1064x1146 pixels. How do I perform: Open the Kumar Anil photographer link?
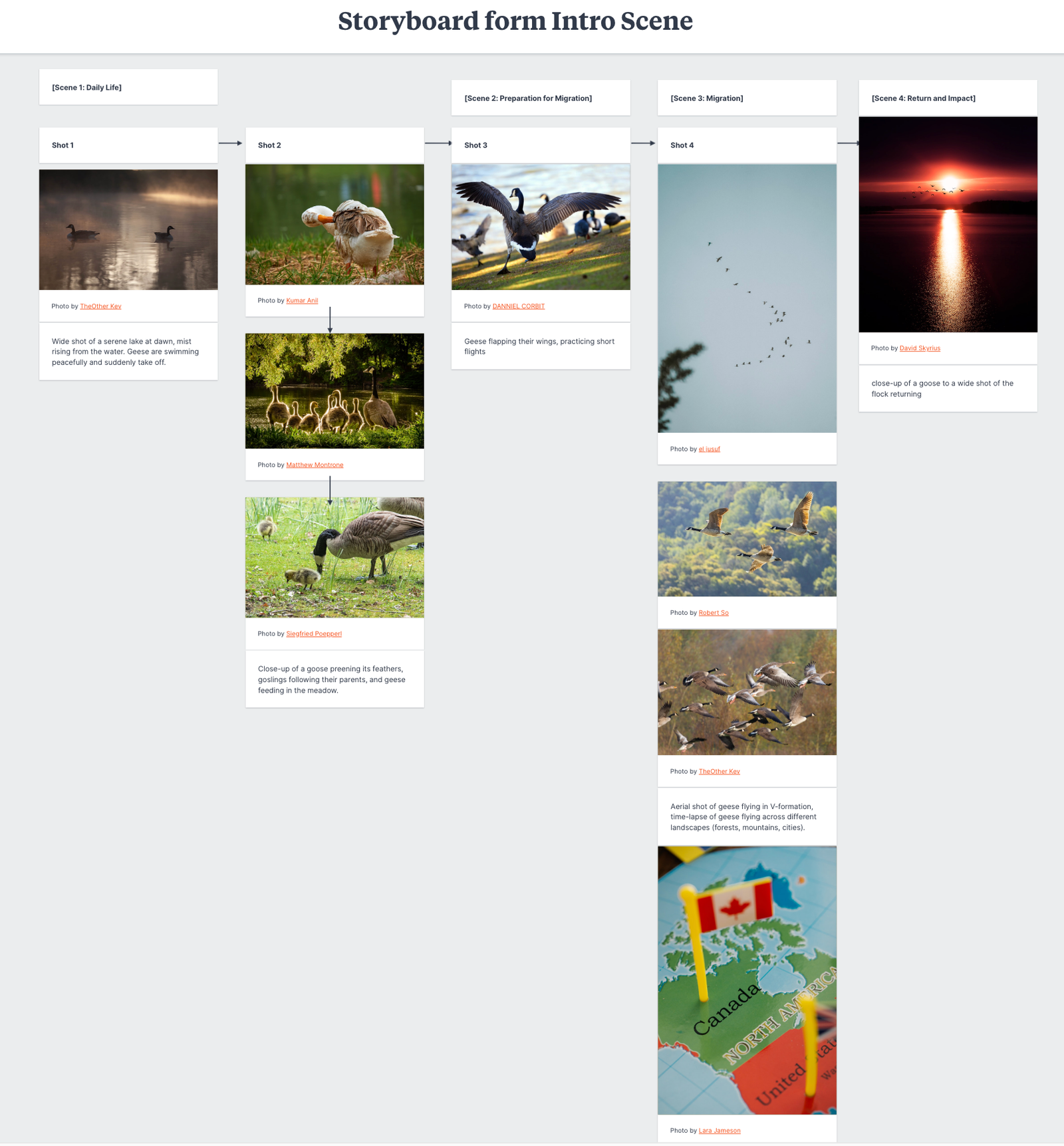[302, 300]
